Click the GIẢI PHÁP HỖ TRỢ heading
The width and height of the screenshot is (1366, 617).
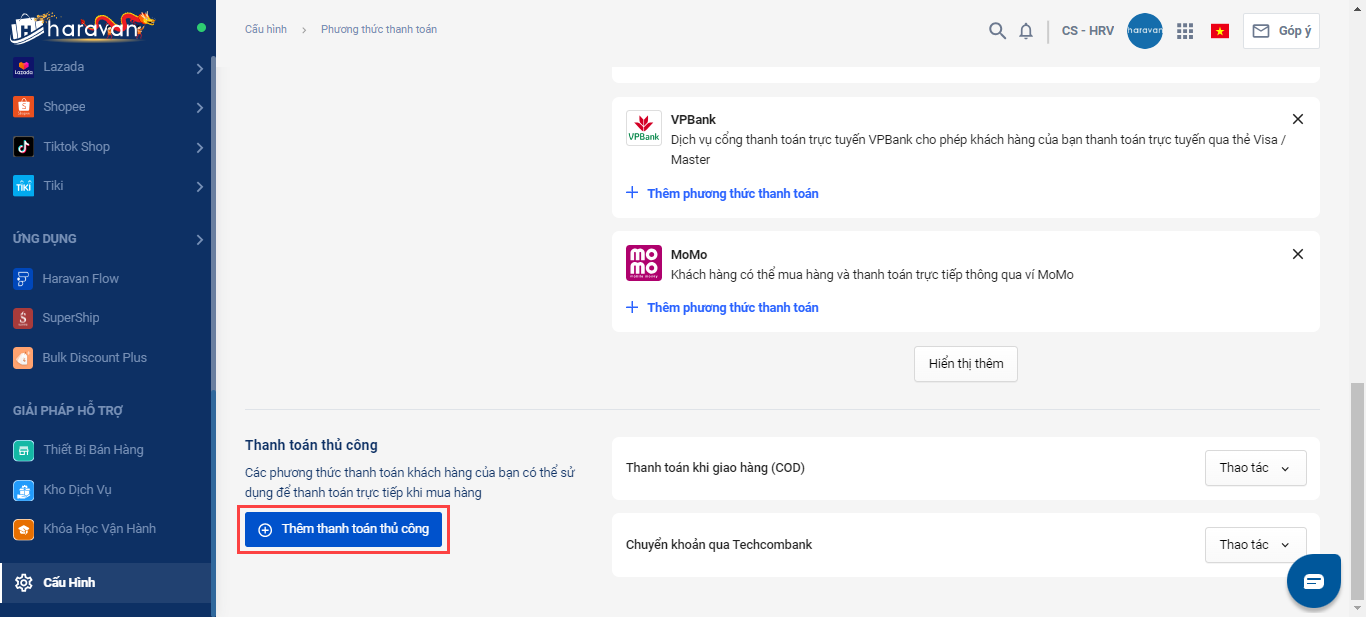coord(68,411)
